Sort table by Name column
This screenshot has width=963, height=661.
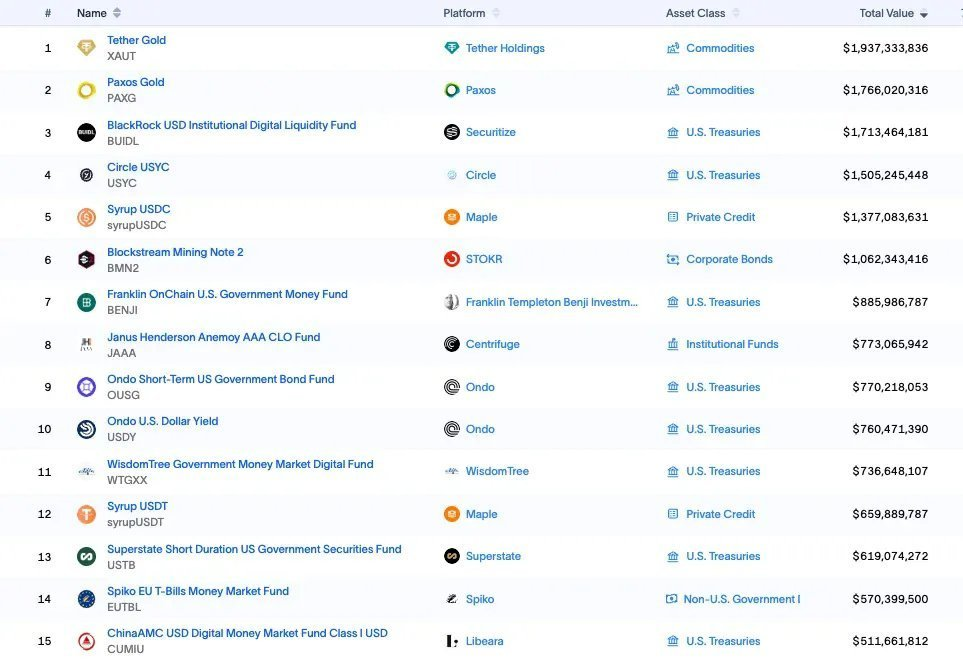(x=92, y=13)
